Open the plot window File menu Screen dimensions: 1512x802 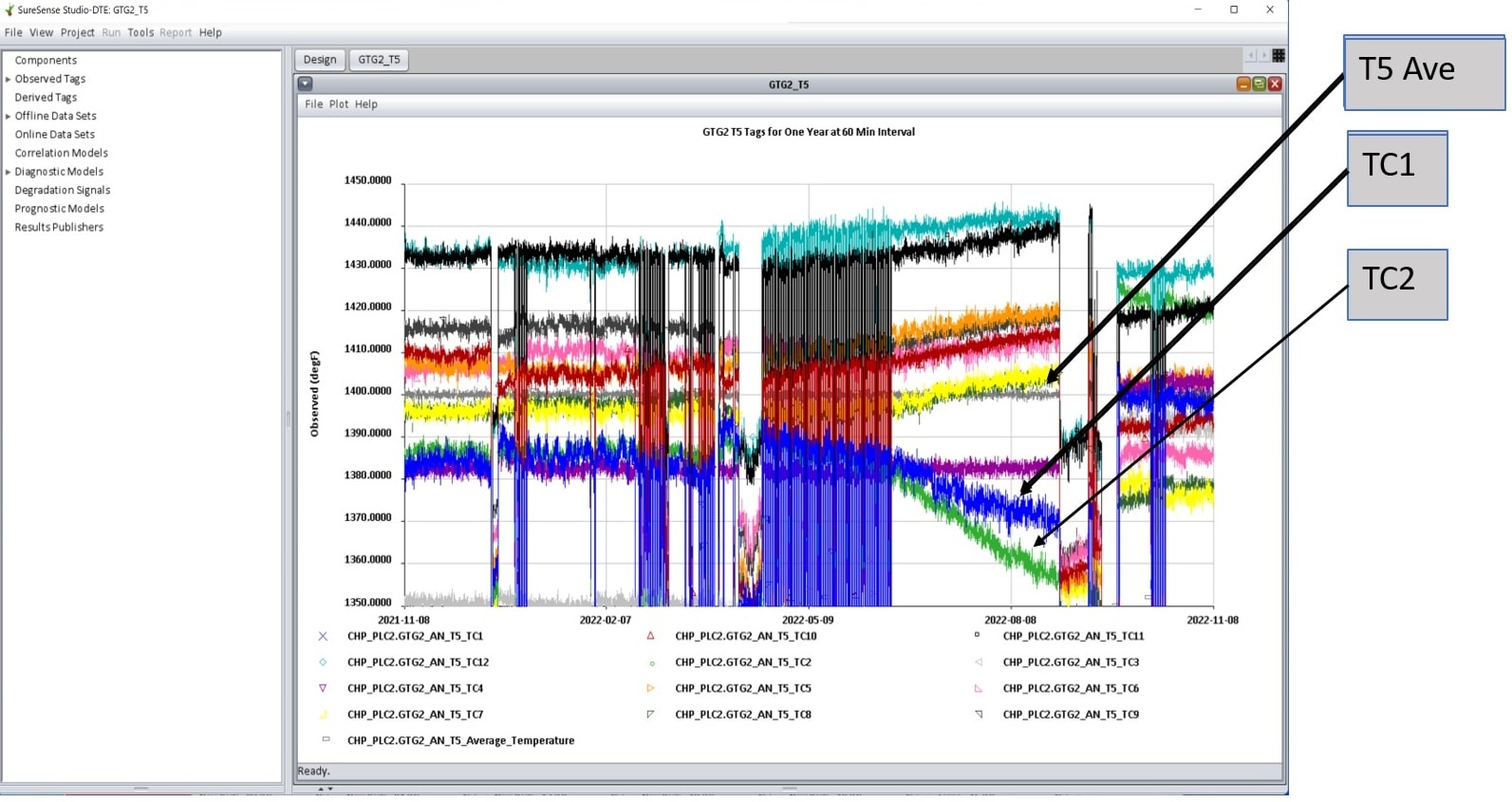pos(313,104)
